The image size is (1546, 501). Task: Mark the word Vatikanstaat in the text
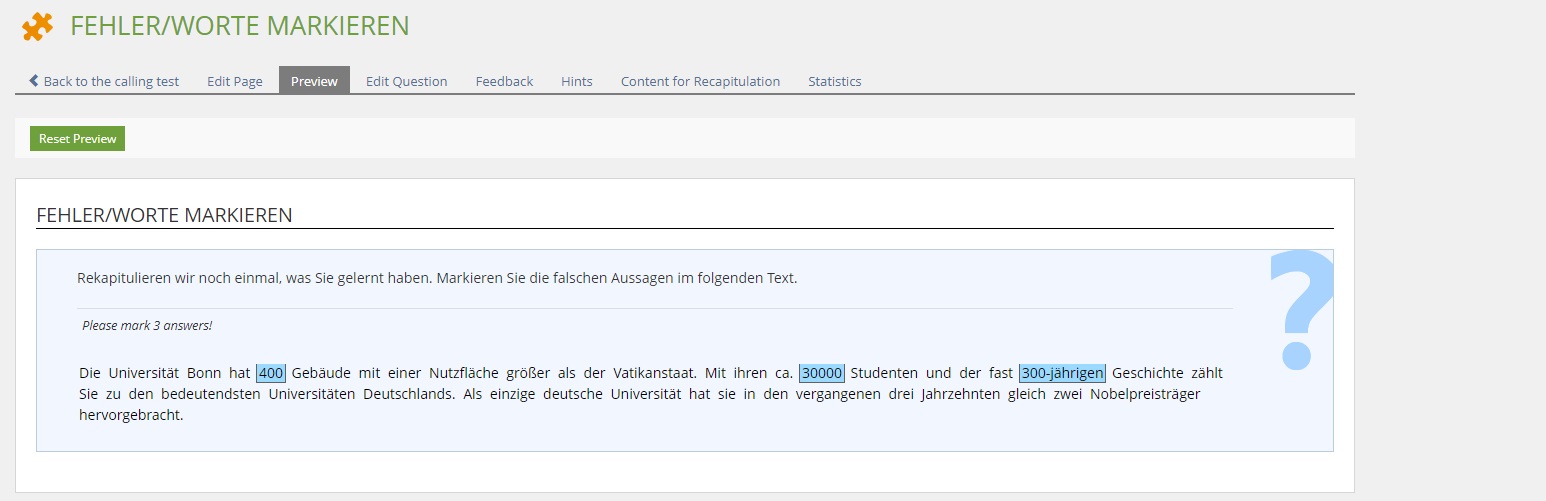(651, 373)
